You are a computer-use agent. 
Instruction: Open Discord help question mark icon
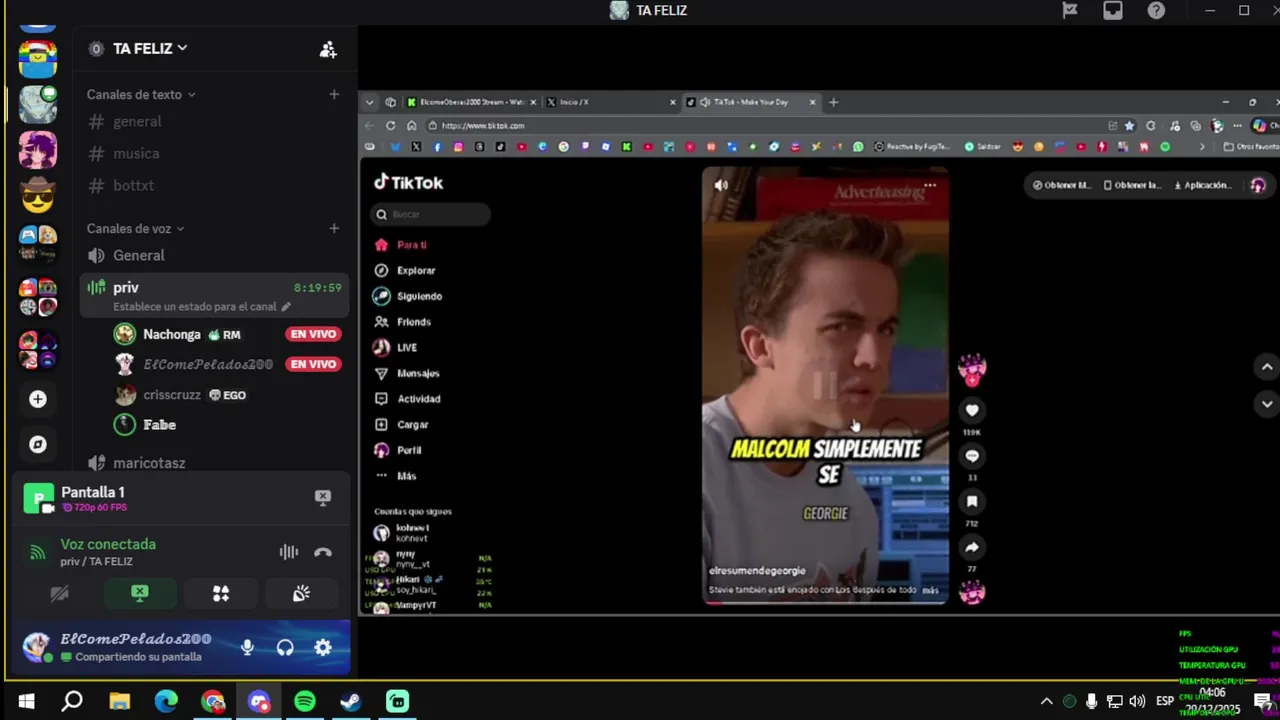pos(1156,10)
